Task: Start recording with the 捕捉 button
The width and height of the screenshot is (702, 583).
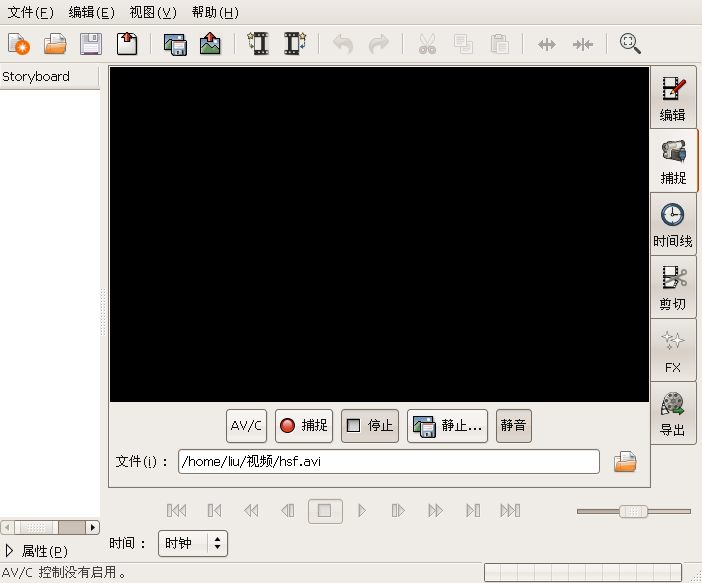Action: [304, 425]
